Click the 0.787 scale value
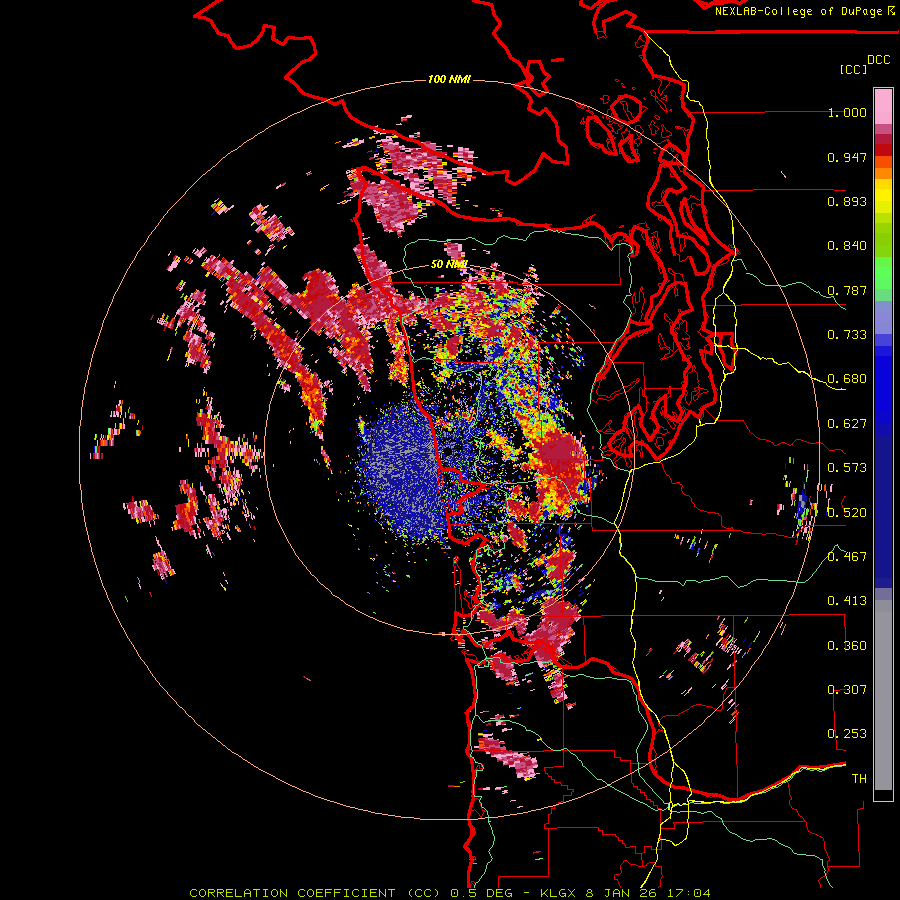Viewport: 900px width, 900px height. pyautogui.click(x=847, y=290)
